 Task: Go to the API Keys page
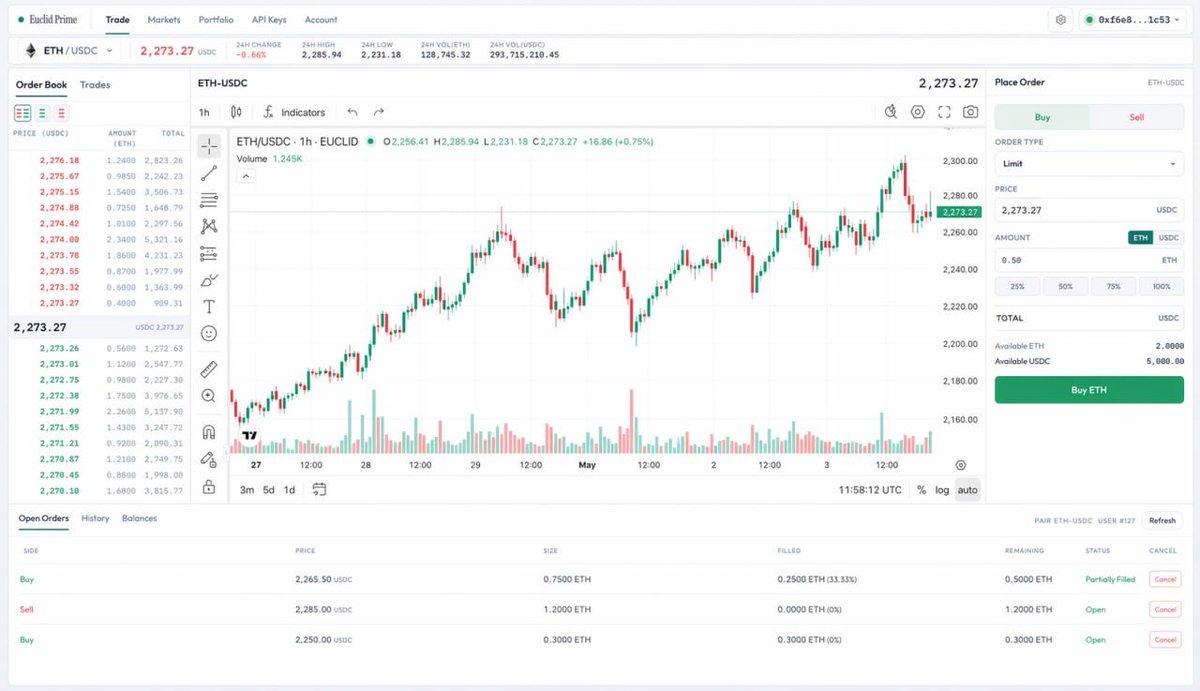[x=269, y=19]
